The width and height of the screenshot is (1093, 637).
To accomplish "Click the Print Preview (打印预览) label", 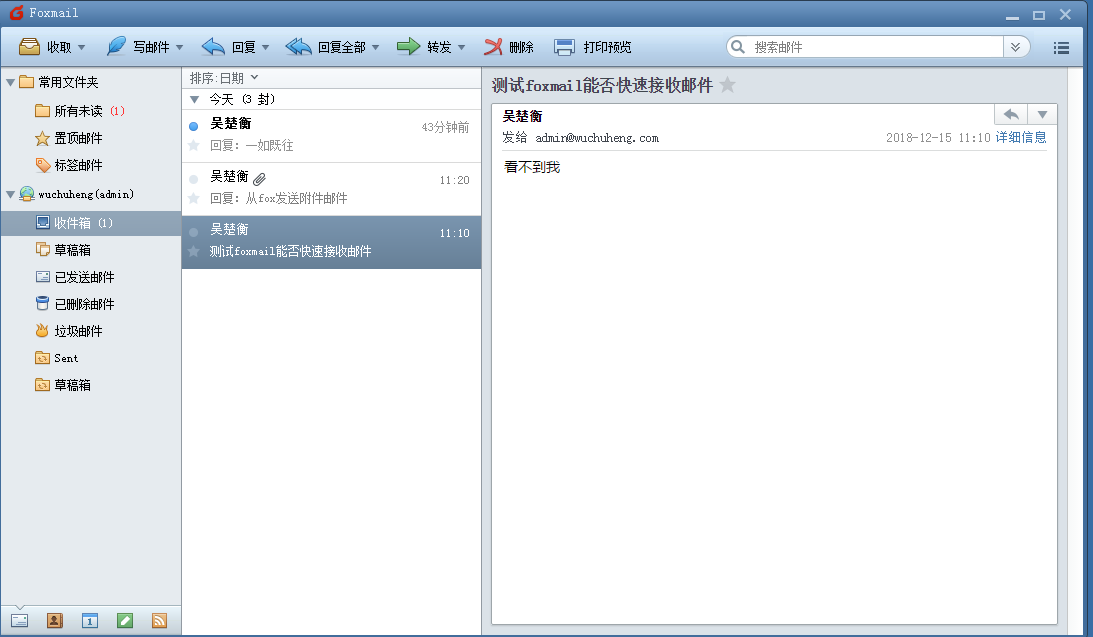I will pyautogui.click(x=607, y=47).
